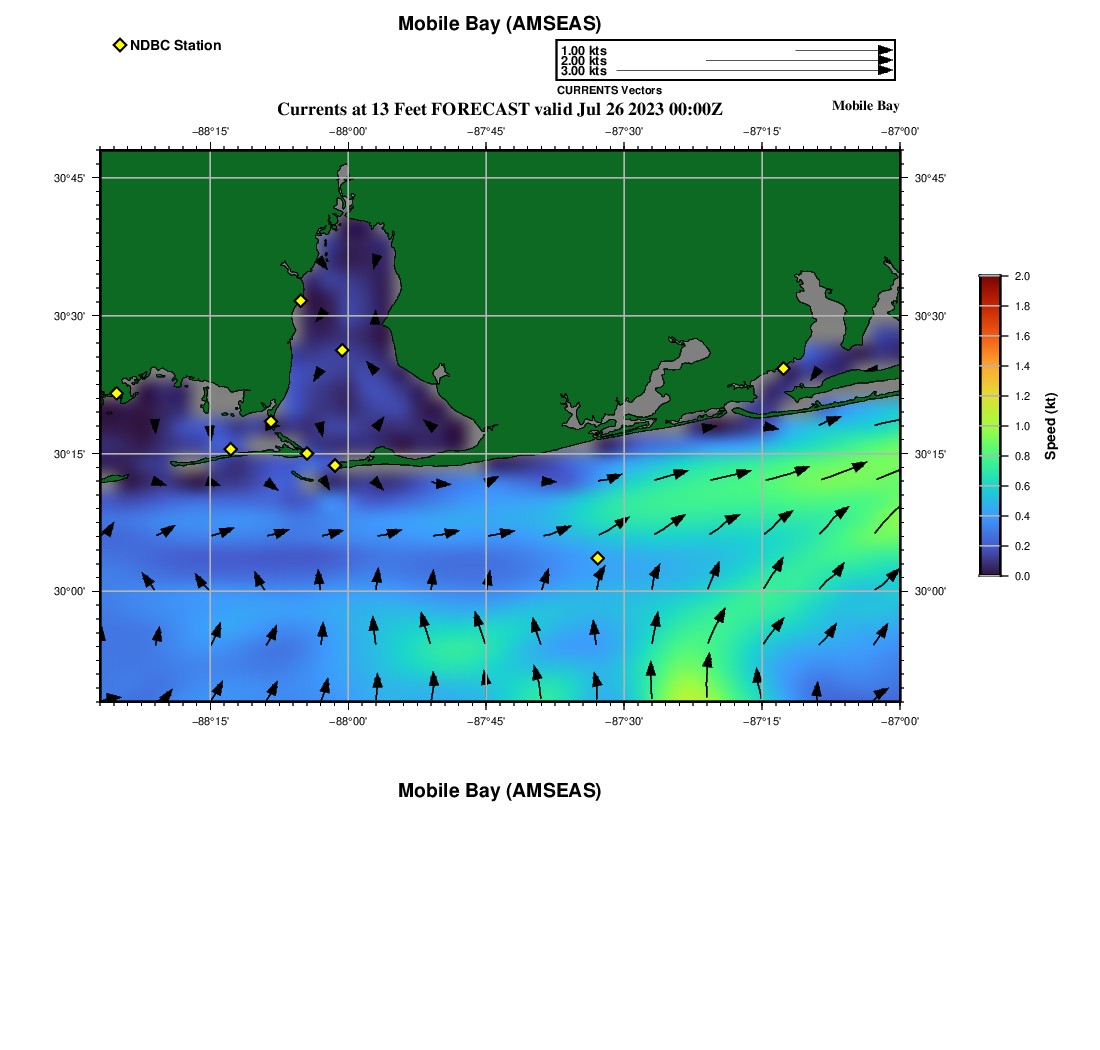Select the isolated offshore station marker in the open Gulf

click(597, 558)
